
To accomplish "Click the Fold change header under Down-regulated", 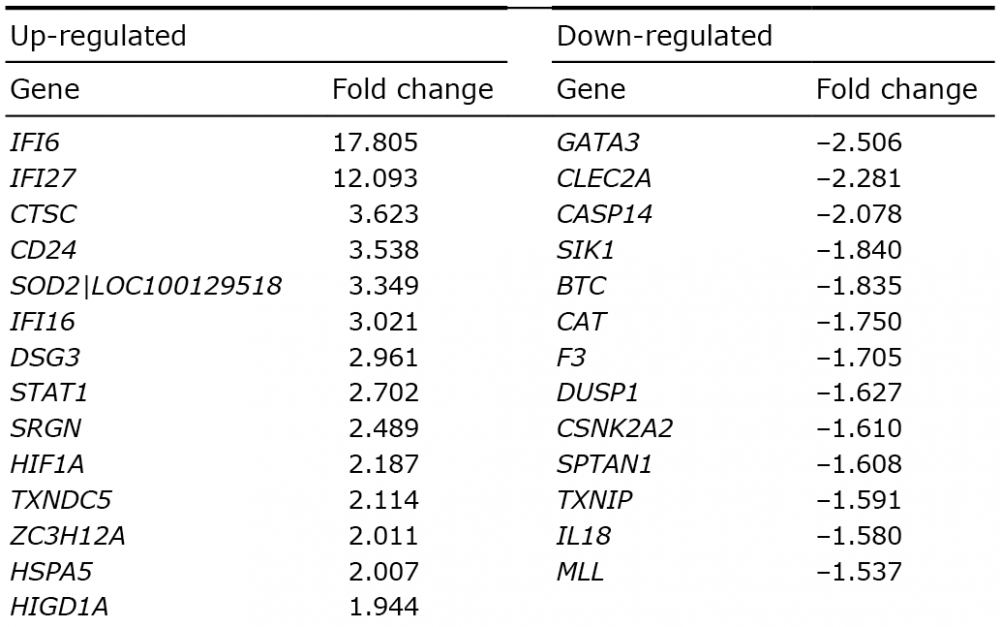I will click(x=897, y=89).
